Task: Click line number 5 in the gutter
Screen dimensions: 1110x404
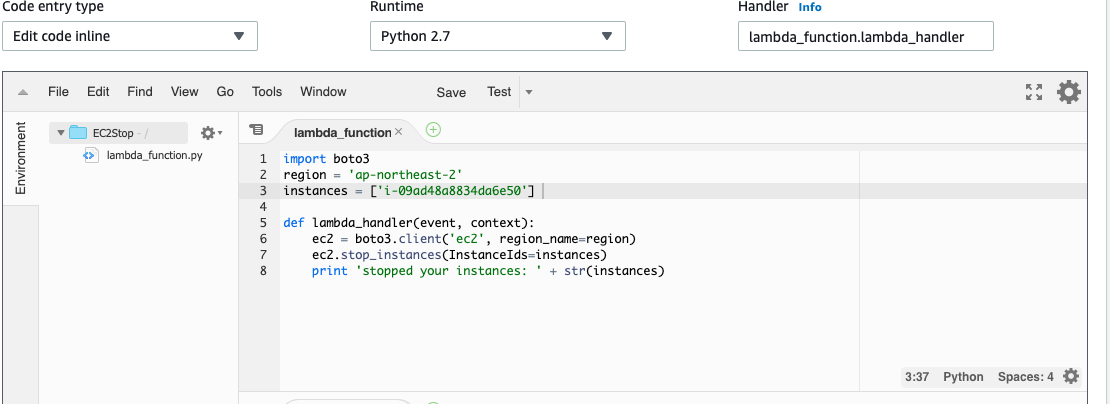Action: [x=263, y=223]
